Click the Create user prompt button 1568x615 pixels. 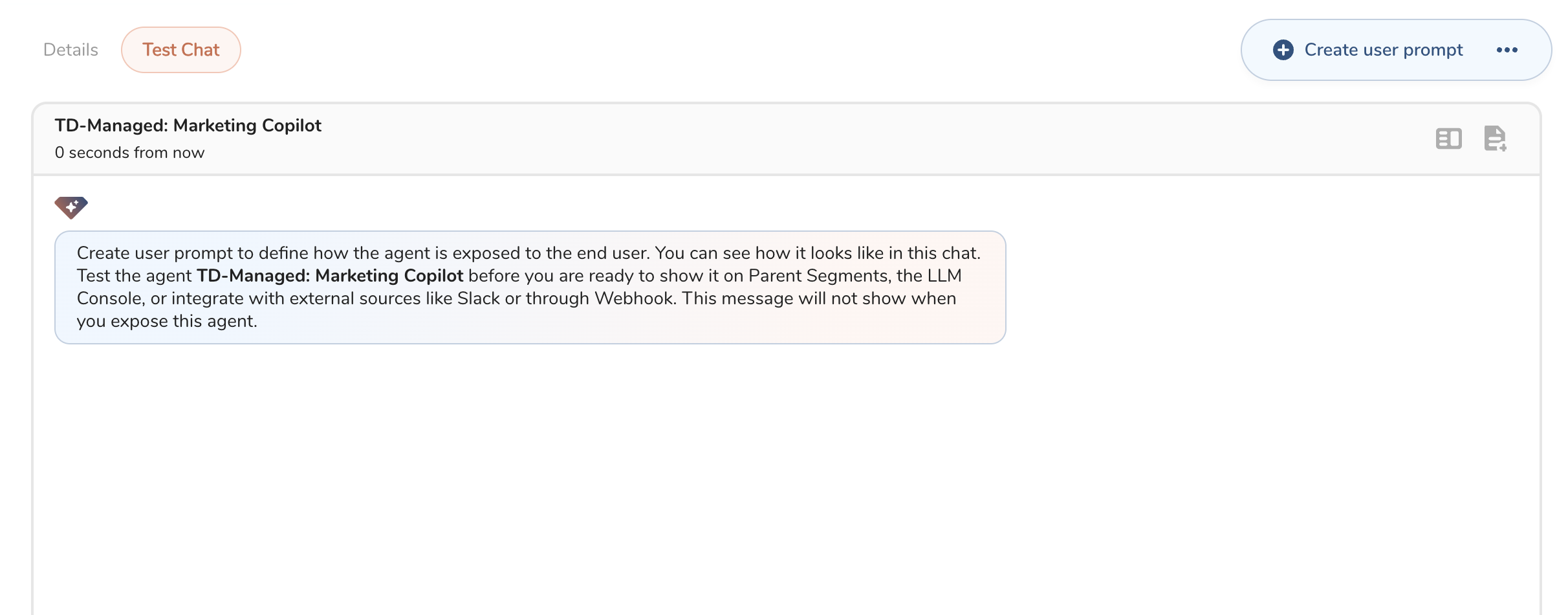(1384, 49)
